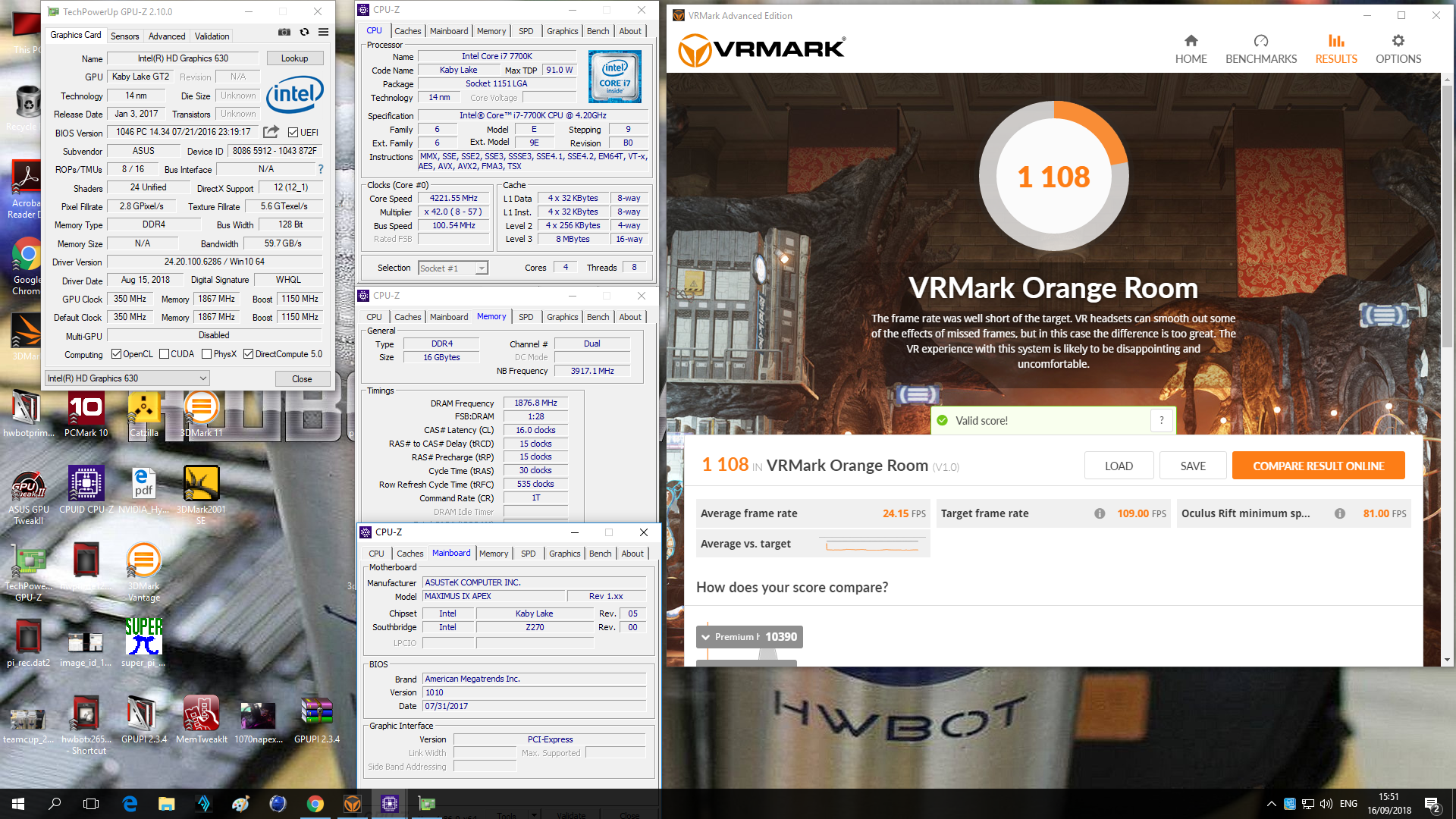Open MemTweakIt desktop icon
The width and height of the screenshot is (1456, 819).
[x=201, y=720]
